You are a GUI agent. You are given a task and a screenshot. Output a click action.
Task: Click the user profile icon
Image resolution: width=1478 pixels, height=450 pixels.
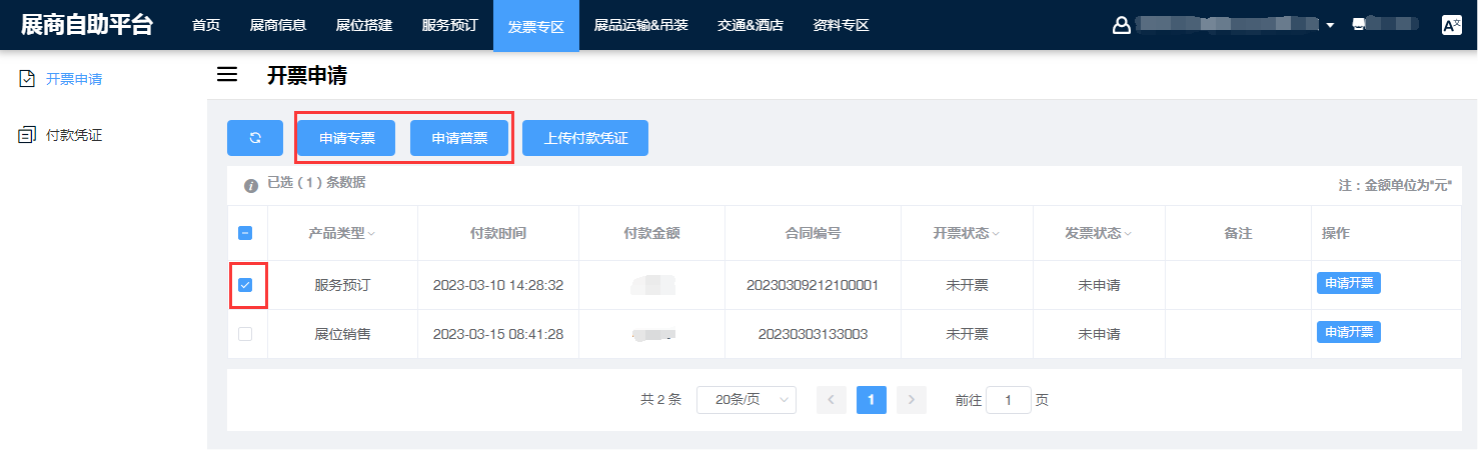(x=1121, y=26)
